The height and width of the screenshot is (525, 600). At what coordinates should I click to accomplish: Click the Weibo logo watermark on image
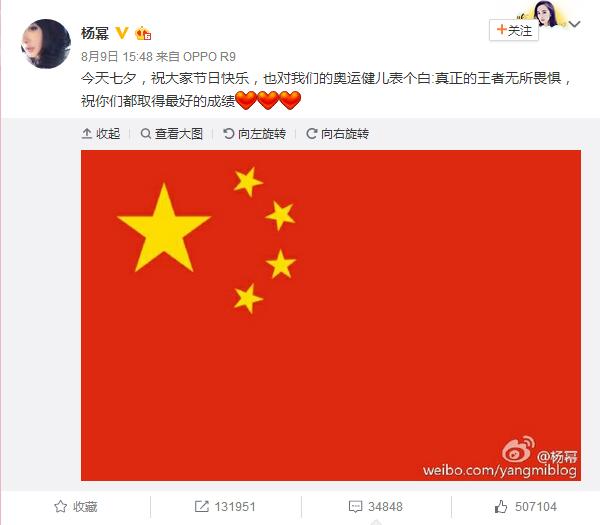click(x=518, y=449)
